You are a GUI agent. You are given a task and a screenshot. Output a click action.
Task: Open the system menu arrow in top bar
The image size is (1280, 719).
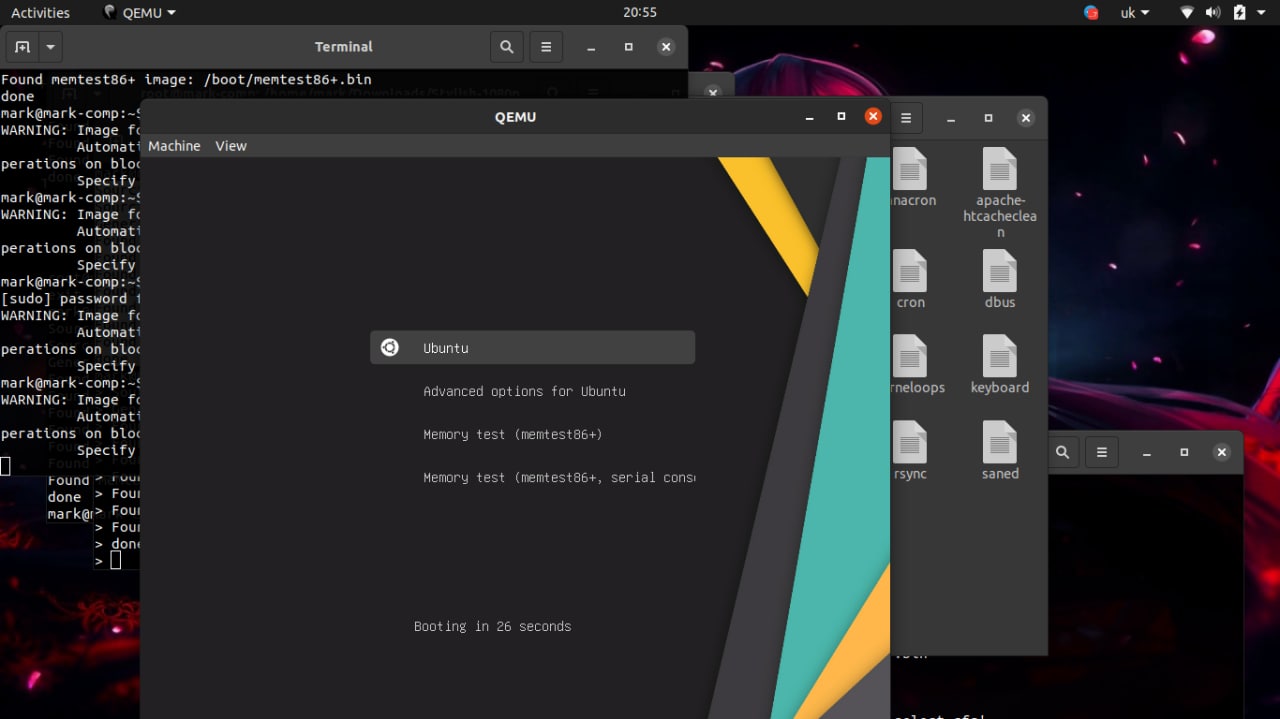pyautogui.click(x=1262, y=13)
